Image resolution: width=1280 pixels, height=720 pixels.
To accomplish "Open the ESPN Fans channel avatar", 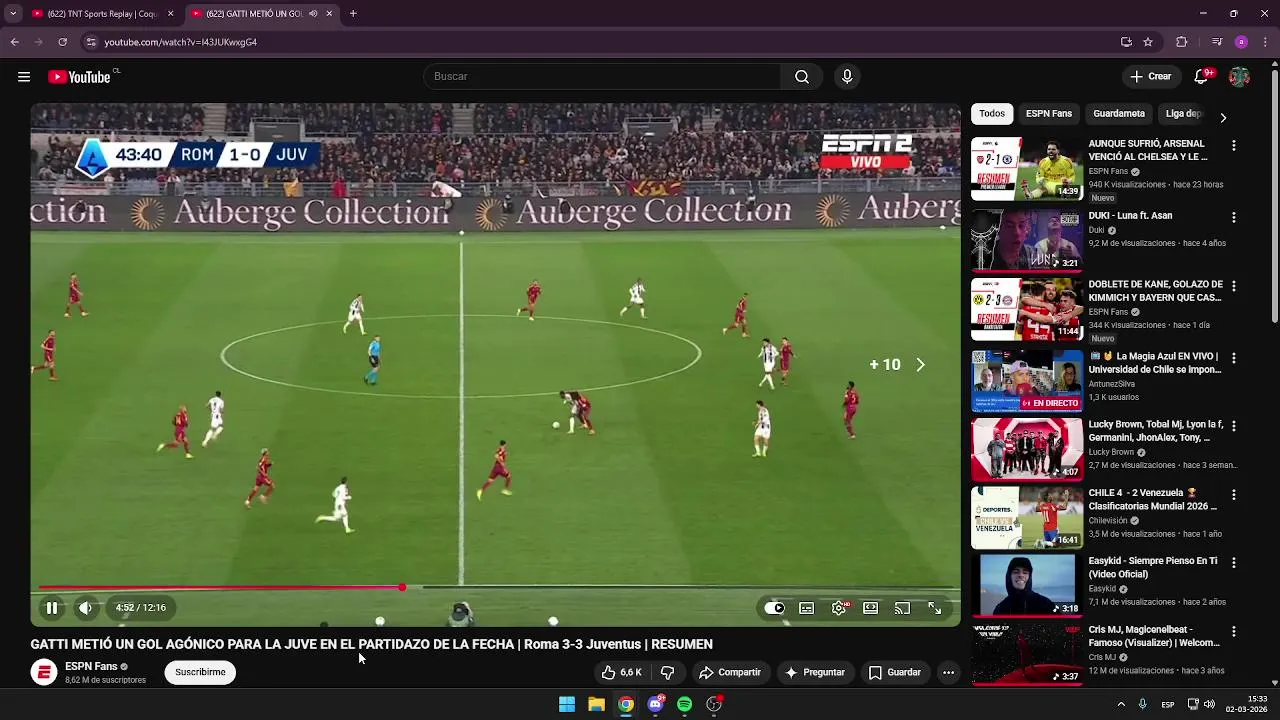I will 44,672.
